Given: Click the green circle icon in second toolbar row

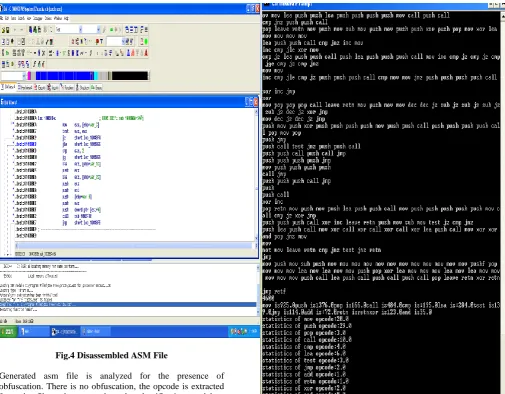Looking at the screenshot, I should click(x=146, y=41).
